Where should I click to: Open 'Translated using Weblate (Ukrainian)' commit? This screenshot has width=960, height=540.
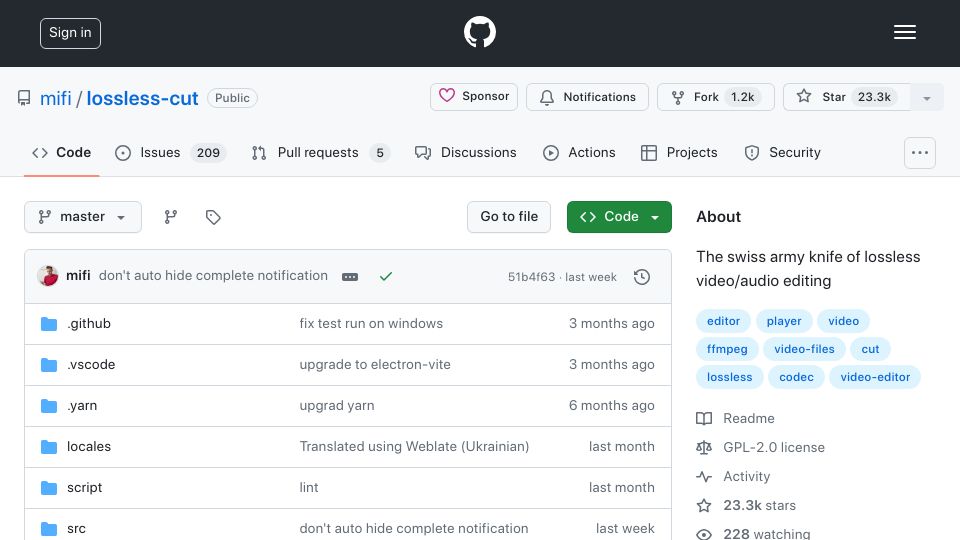pyautogui.click(x=414, y=446)
